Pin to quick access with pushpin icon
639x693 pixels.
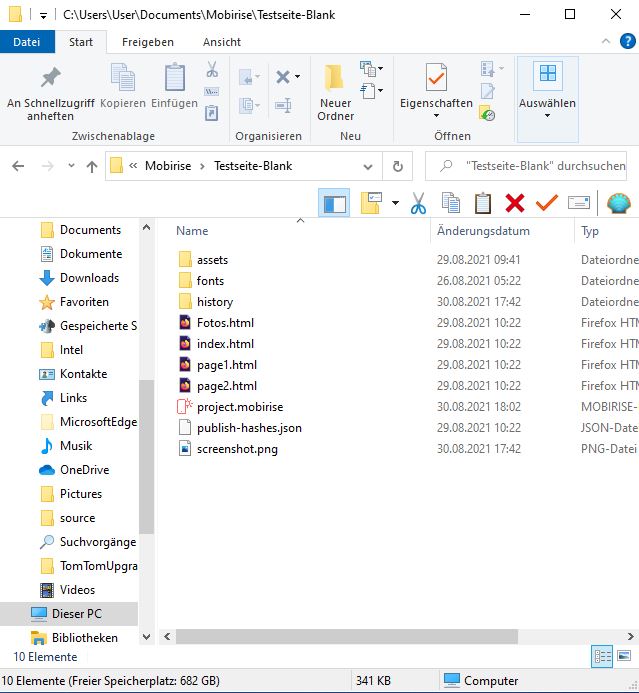point(50,93)
